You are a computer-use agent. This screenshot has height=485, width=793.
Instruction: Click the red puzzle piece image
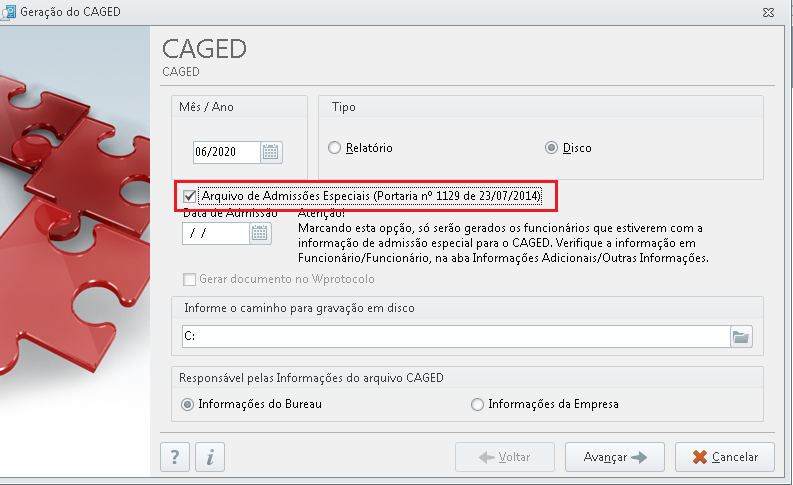[x=75, y=228]
